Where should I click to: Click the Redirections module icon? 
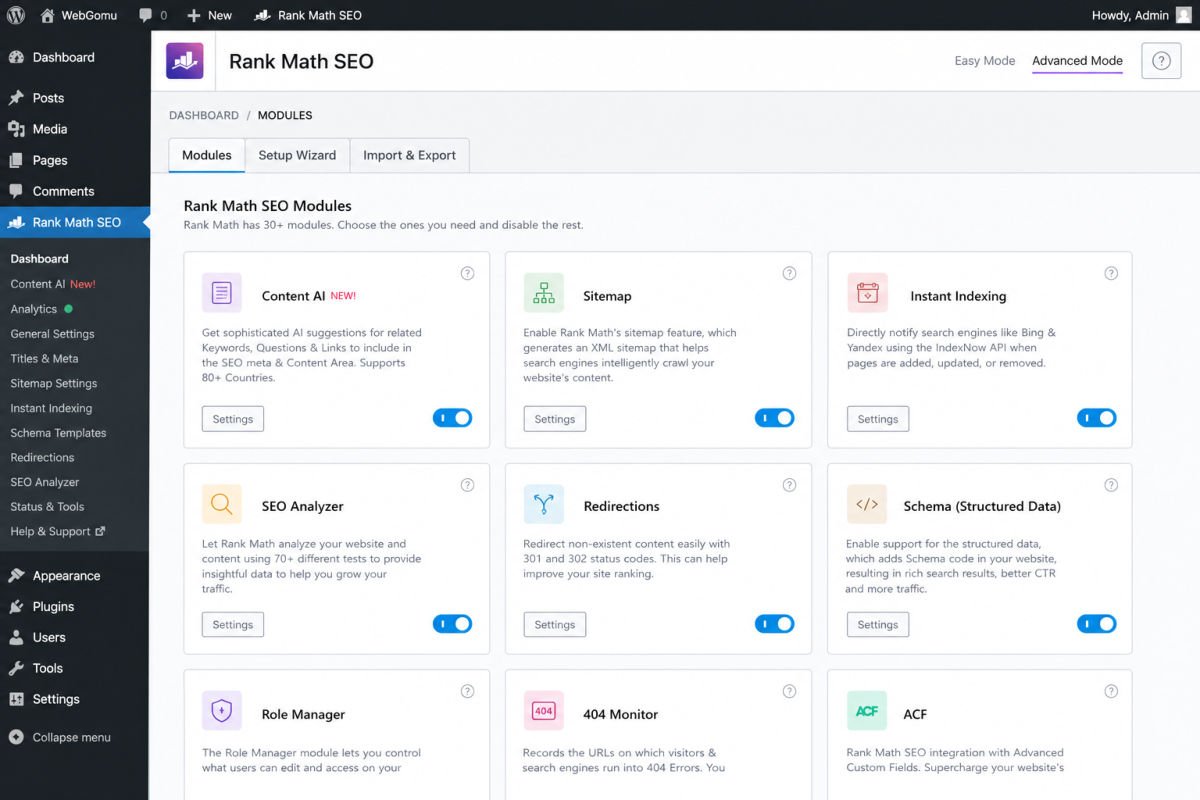[x=544, y=504]
